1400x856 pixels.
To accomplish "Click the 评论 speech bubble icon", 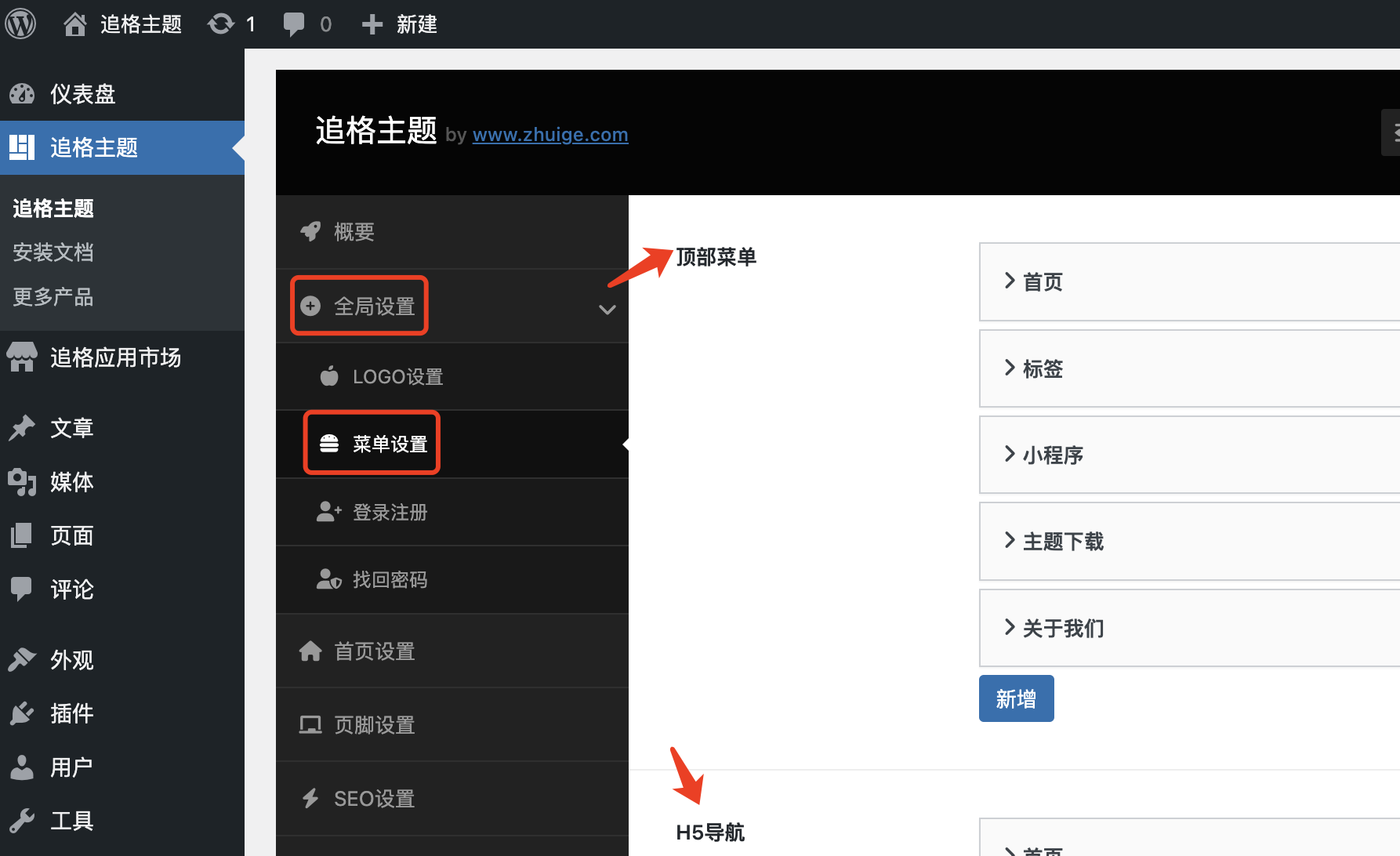I will coord(22,589).
